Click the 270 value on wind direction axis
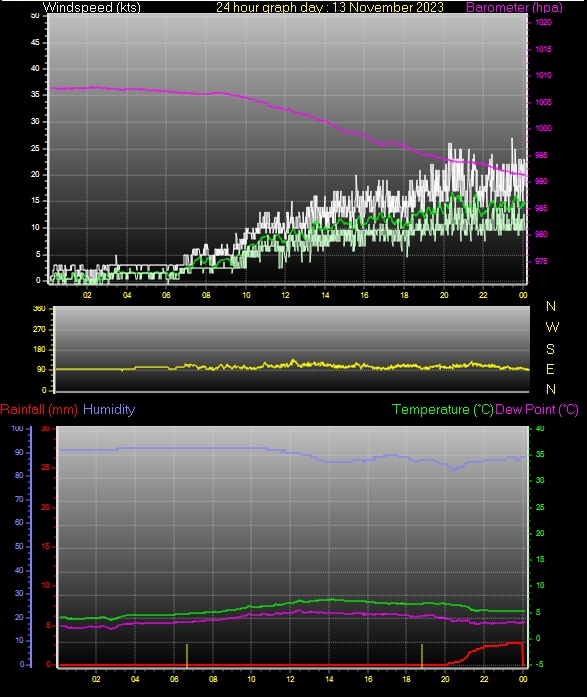Screen dimensions: 587x697 pyautogui.click(x=39, y=329)
